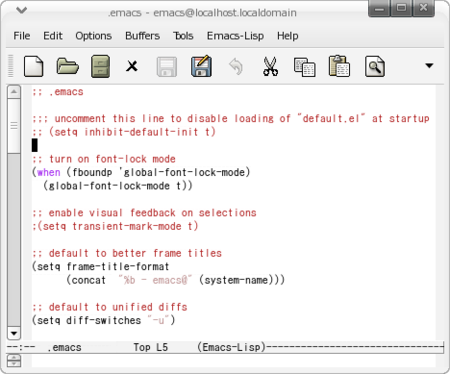Click the ';; turn on font-lock mode' comment
450x374 pixels.
(104, 159)
